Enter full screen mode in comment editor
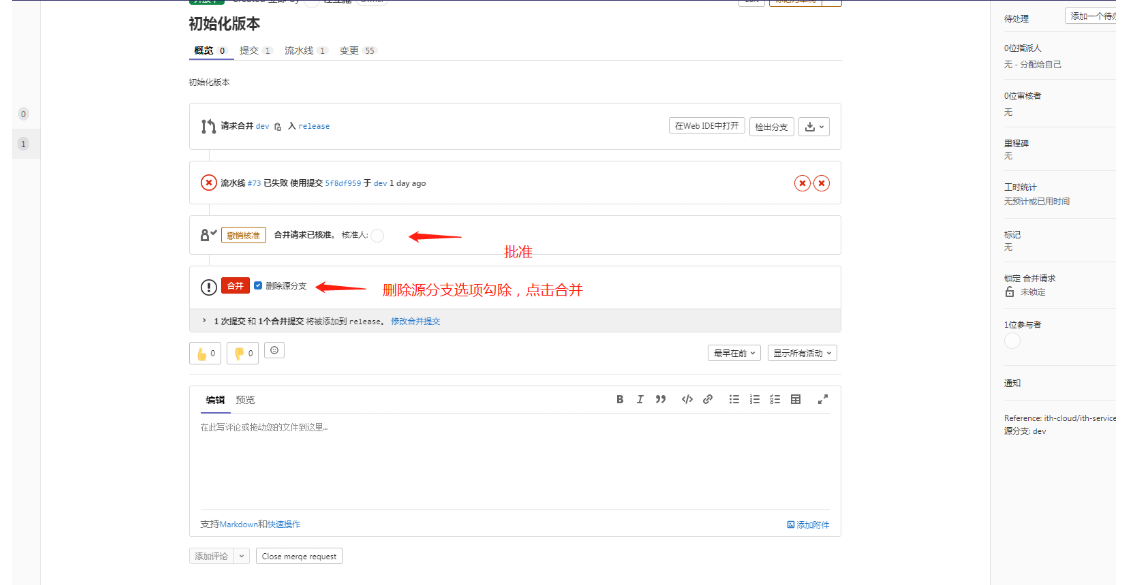The width and height of the screenshot is (1127, 585). tap(823, 399)
